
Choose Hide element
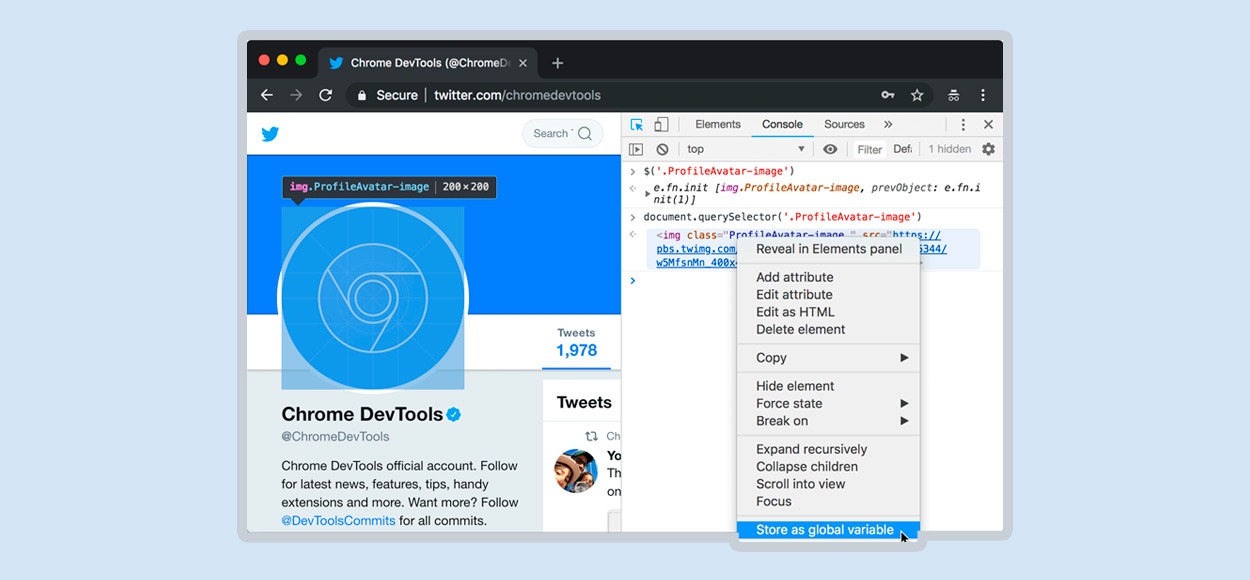[x=828, y=386]
